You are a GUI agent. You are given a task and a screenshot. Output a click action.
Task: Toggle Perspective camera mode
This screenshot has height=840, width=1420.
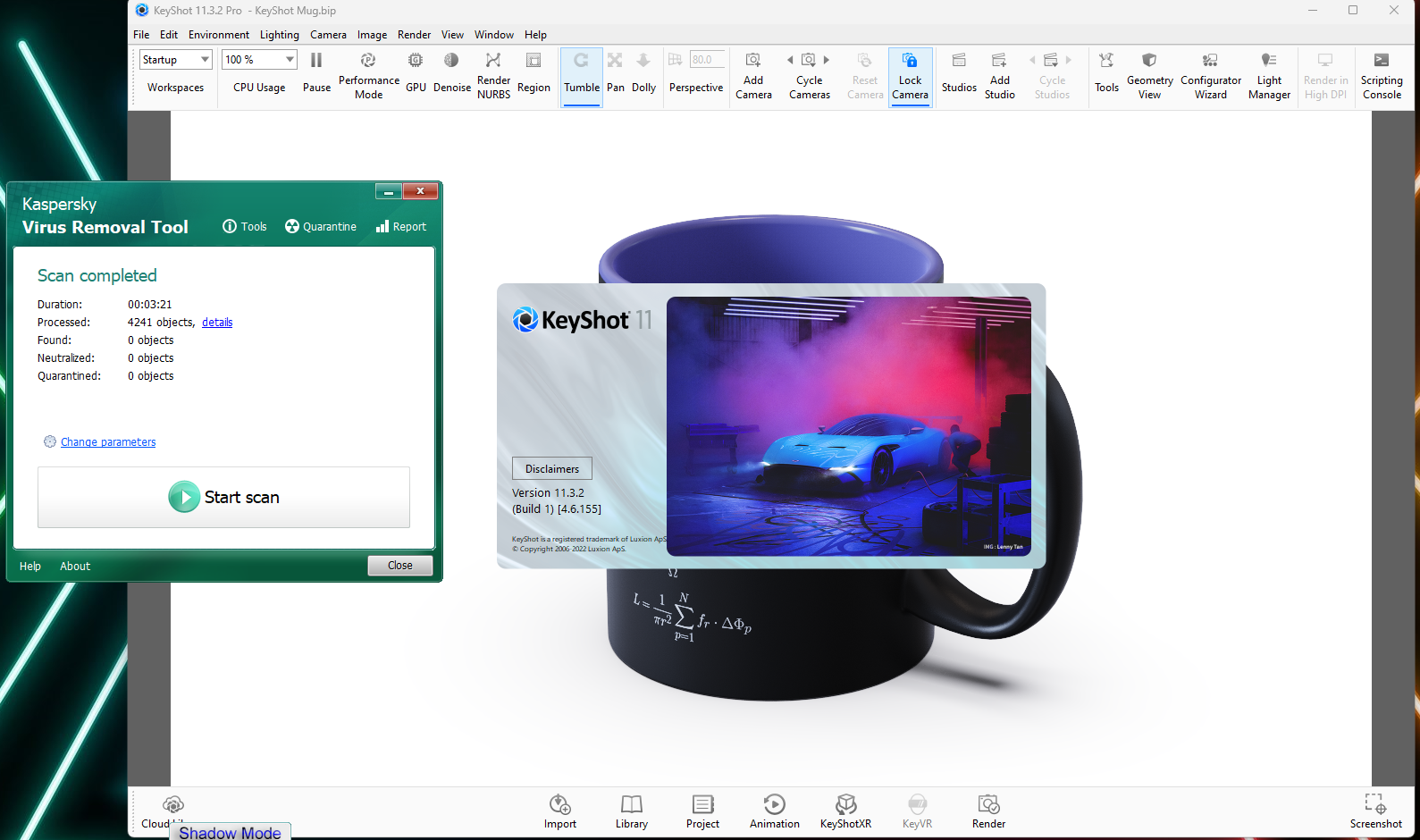[696, 88]
